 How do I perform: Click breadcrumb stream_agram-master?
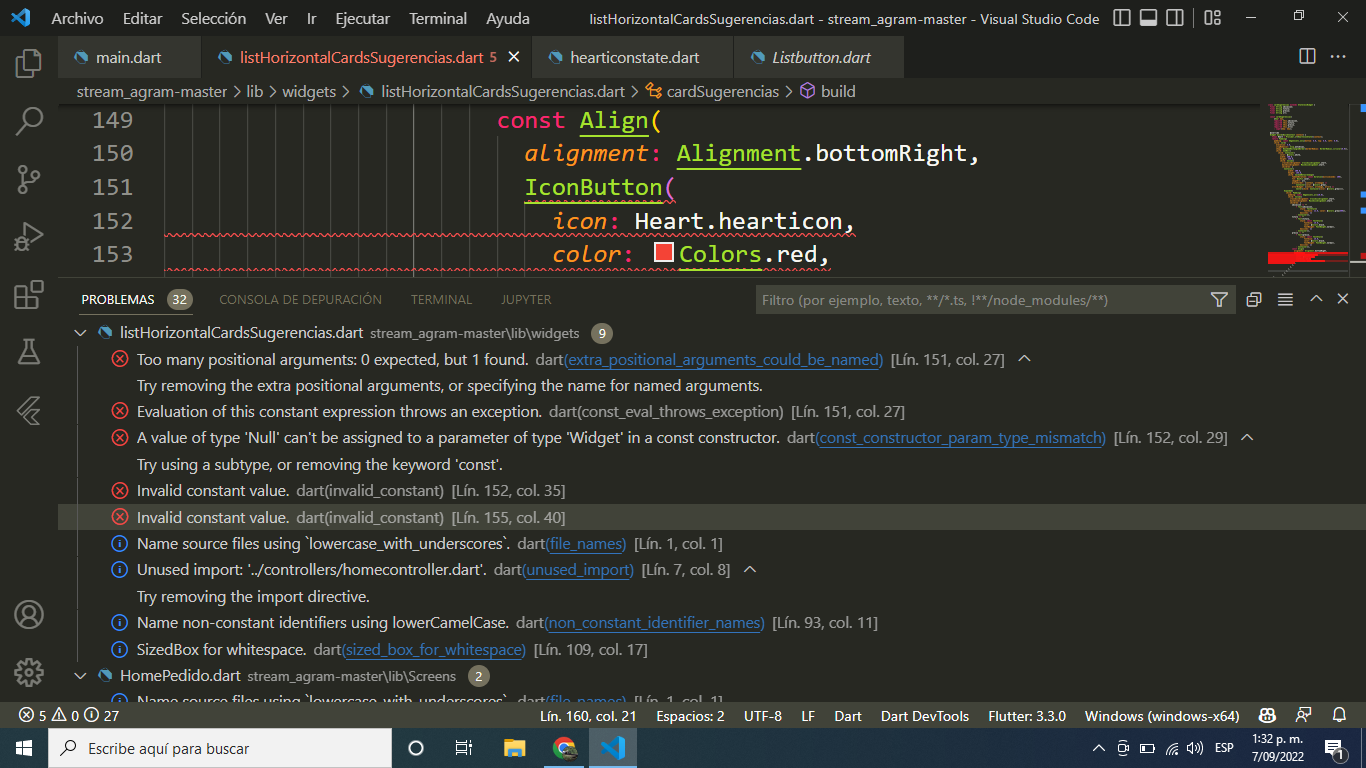(152, 91)
